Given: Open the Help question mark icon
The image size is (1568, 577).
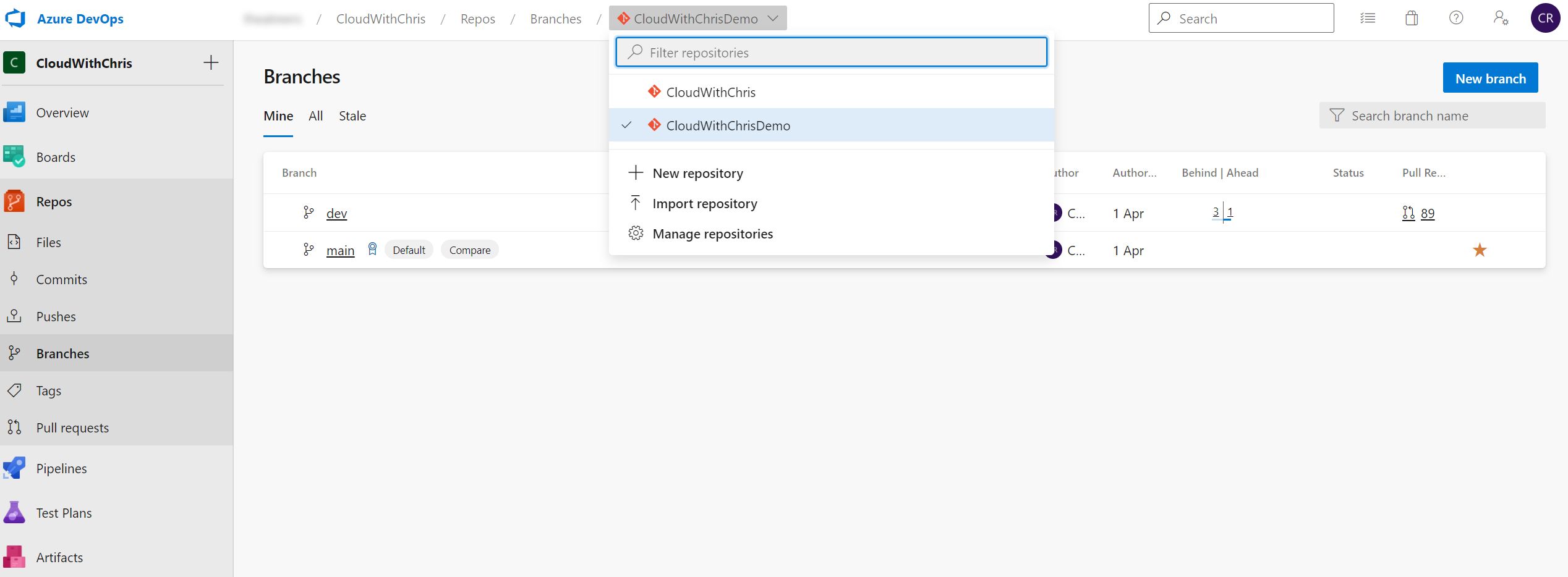Looking at the screenshot, I should (1456, 18).
